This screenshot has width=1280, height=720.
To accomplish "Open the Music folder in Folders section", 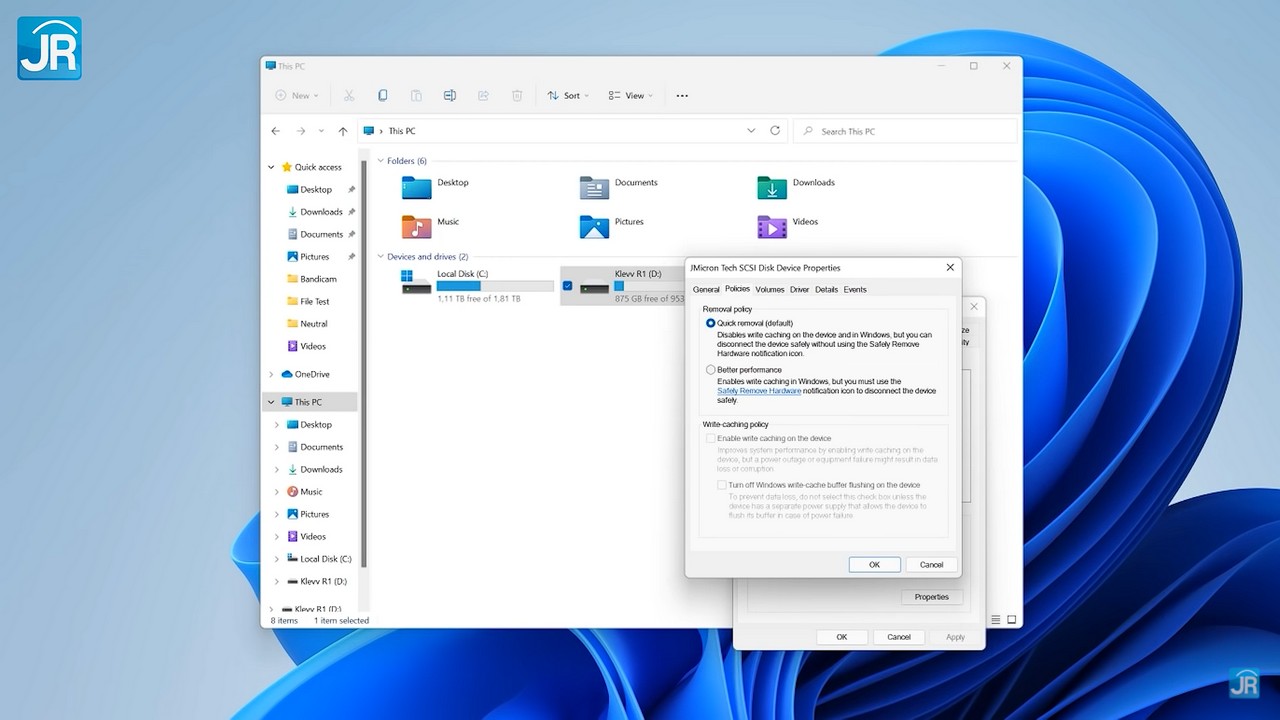I will (417, 226).
